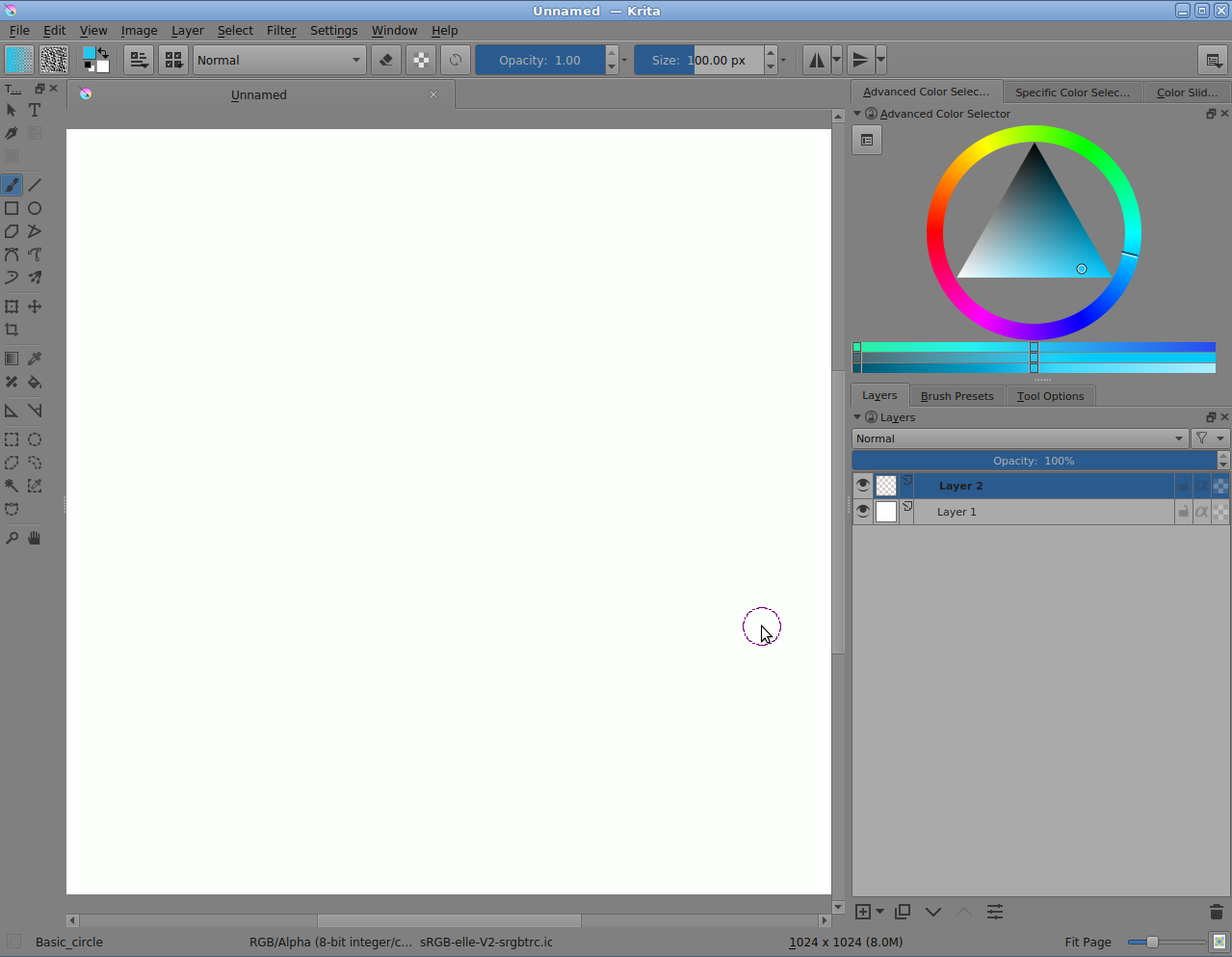Screen dimensions: 1232x957
Task: Choose the Contiguous Selection tool
Action: tap(12, 486)
